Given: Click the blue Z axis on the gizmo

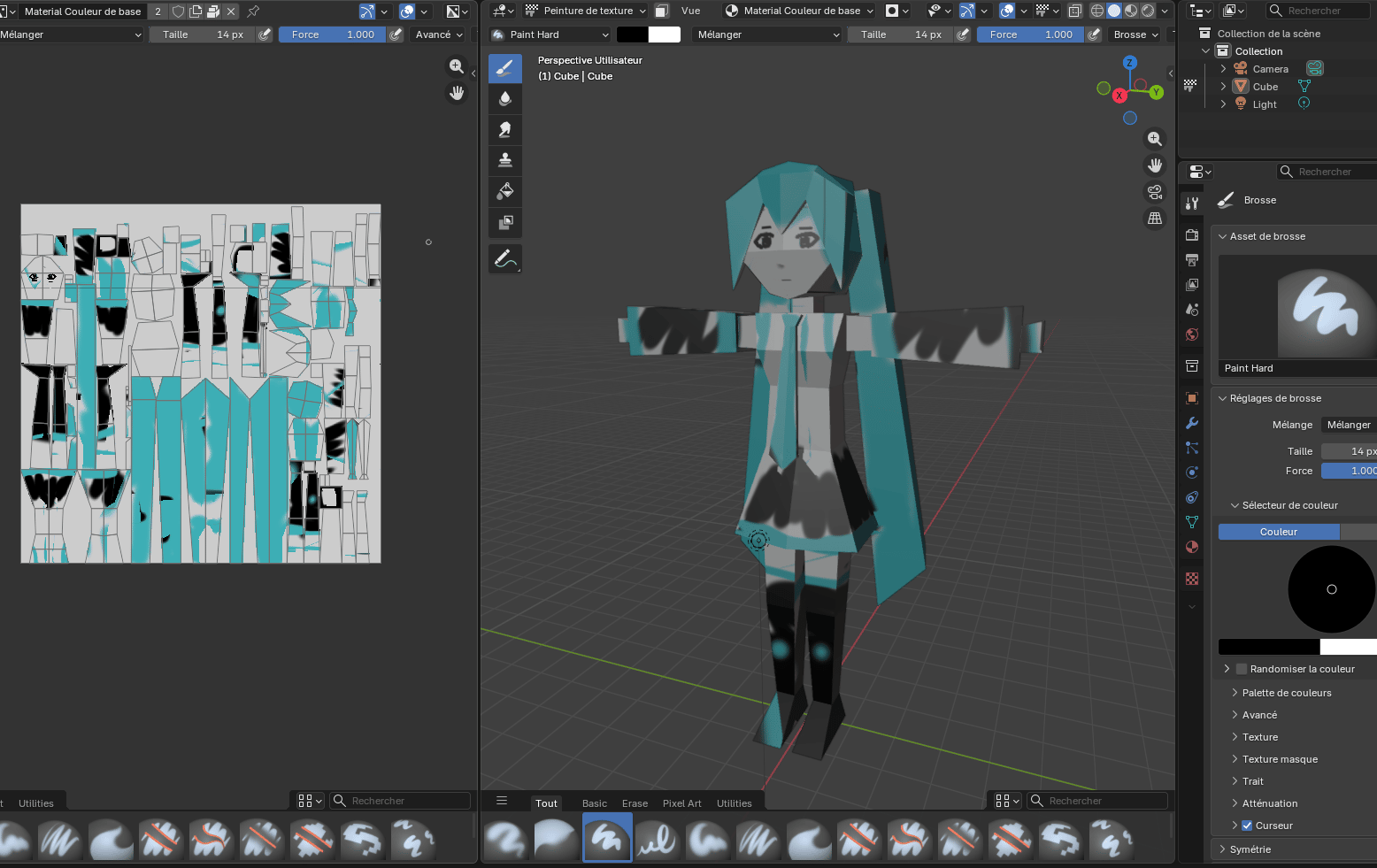Looking at the screenshot, I should click(x=1129, y=63).
